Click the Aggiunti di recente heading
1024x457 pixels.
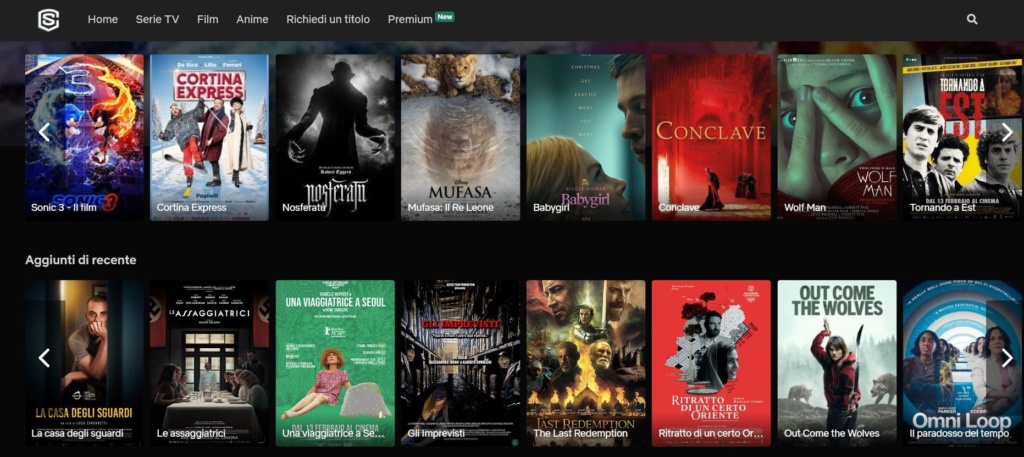81,260
